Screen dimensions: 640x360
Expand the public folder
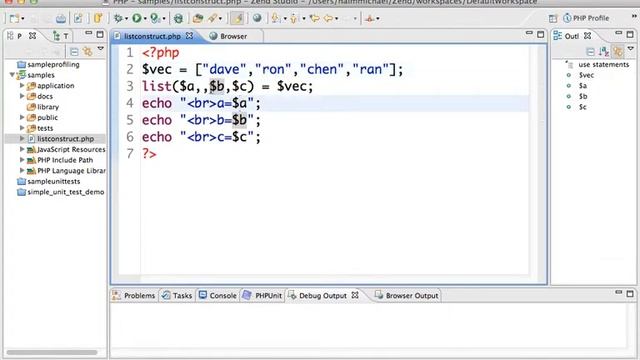(x=22, y=118)
